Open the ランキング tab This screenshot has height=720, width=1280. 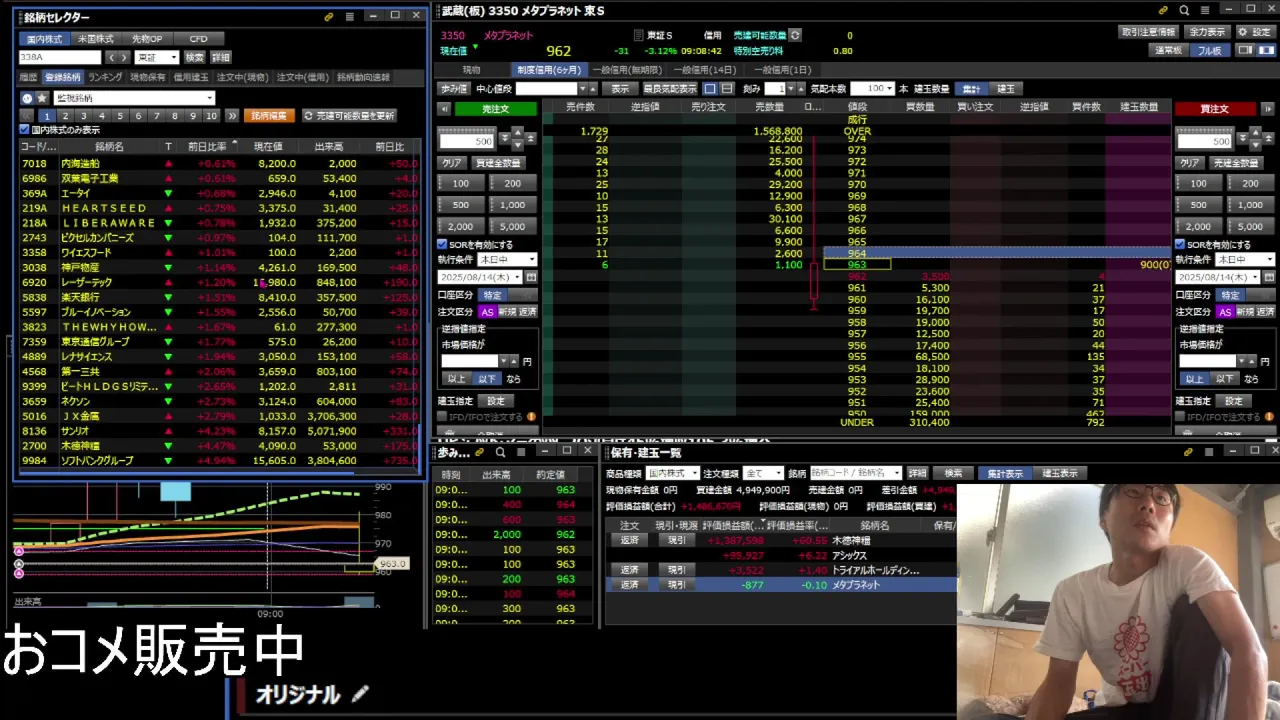click(105, 77)
